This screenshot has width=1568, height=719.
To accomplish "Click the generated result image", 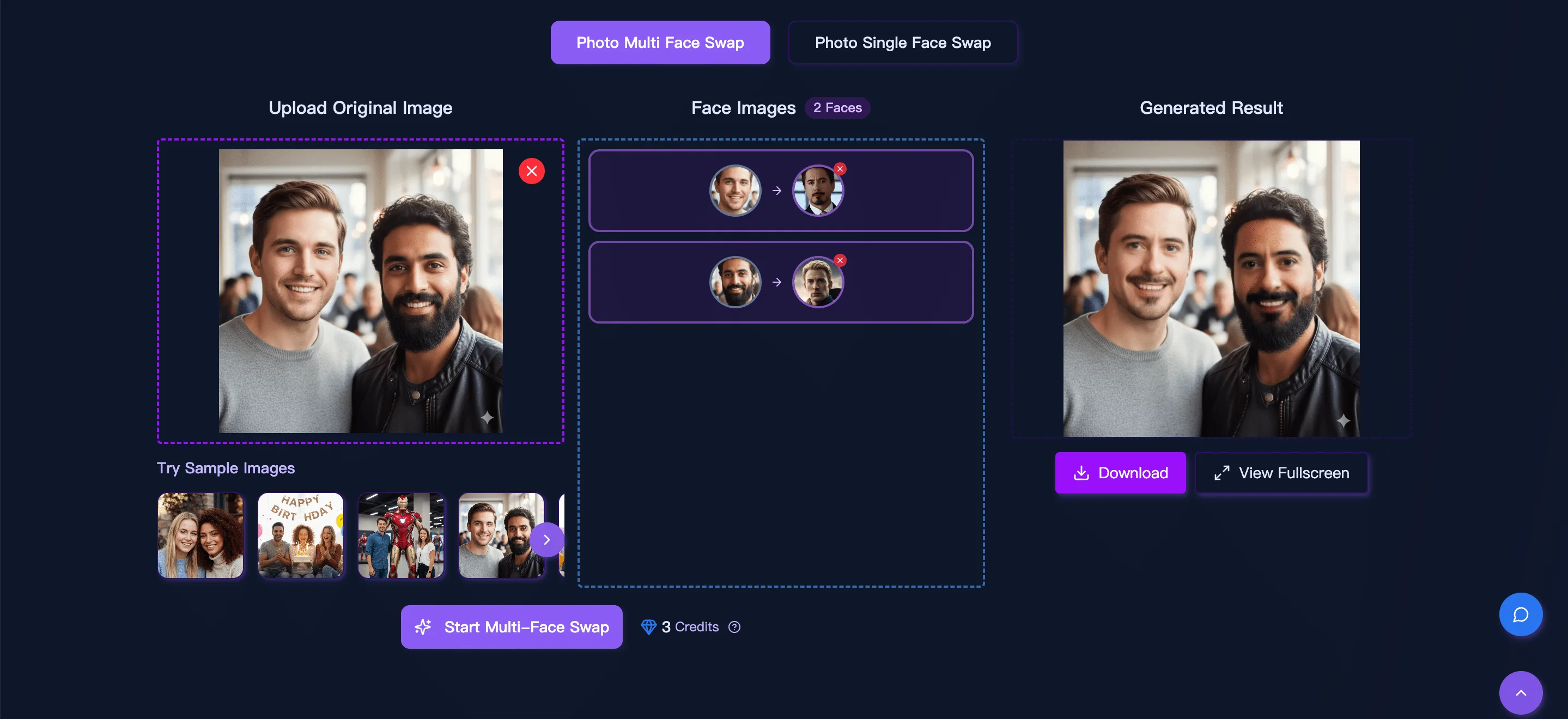I will (x=1211, y=289).
